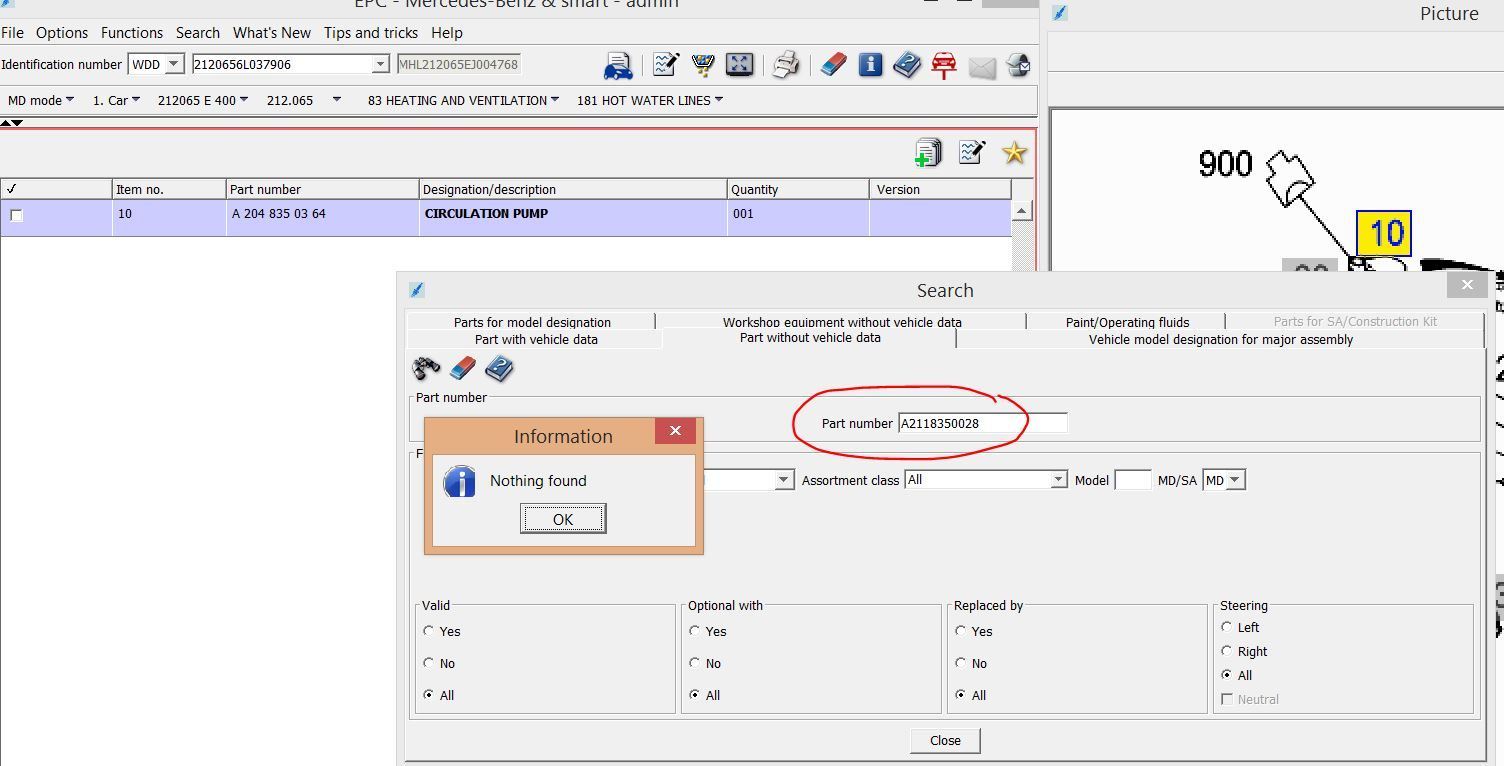The image size is (1504, 766).
Task: Click the eraser icon in Search dialog
Action: click(x=463, y=369)
